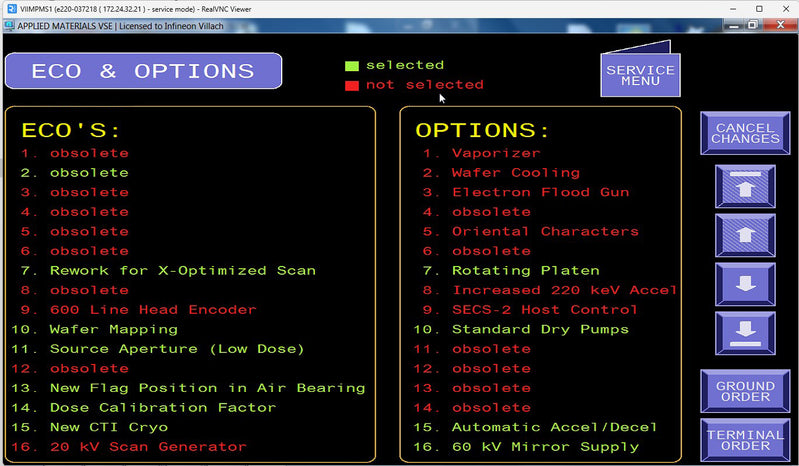Select option 11 obsolete entry
The height and width of the screenshot is (466, 799).
(x=472, y=349)
